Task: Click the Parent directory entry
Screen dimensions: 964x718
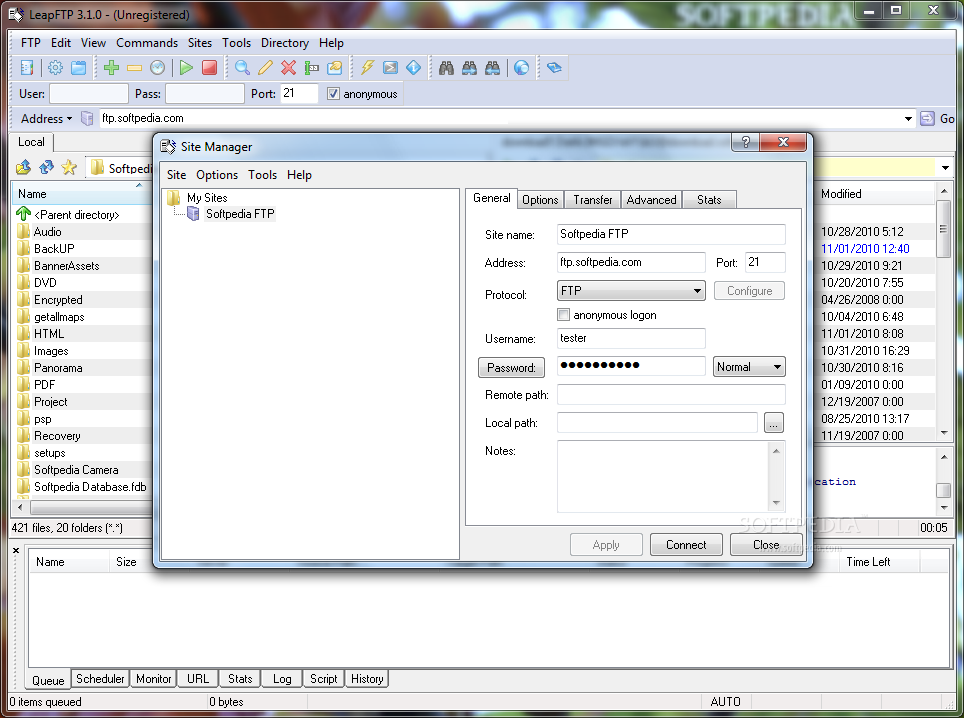Action: tap(76, 215)
